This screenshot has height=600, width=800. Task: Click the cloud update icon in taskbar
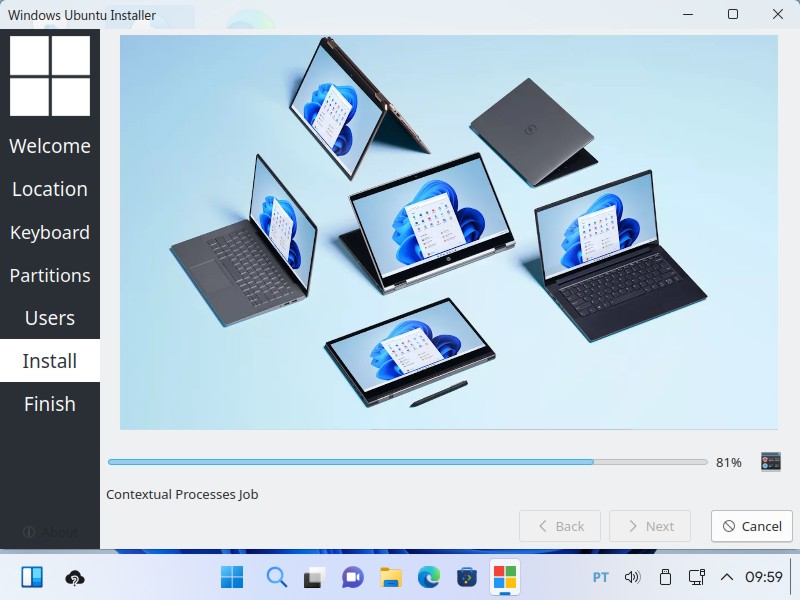[x=75, y=578]
